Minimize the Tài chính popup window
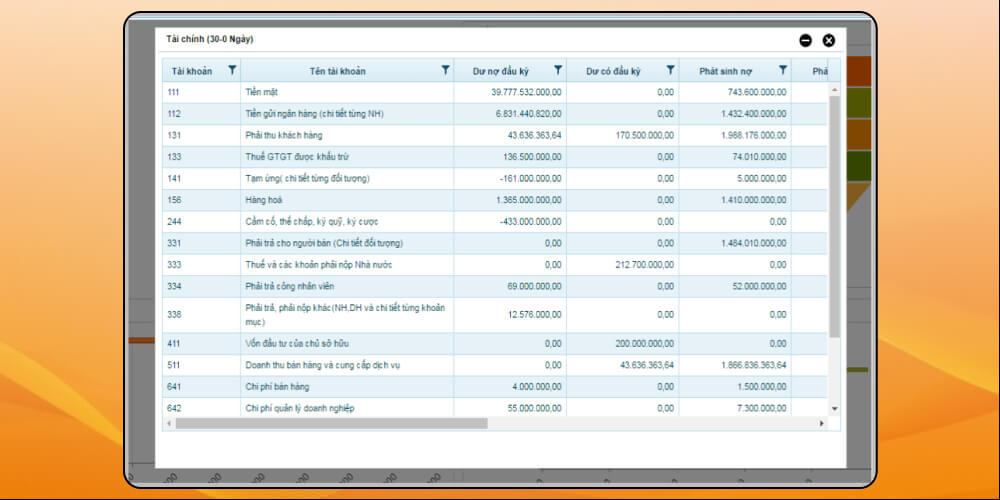This screenshot has width=1000, height=500. [806, 40]
